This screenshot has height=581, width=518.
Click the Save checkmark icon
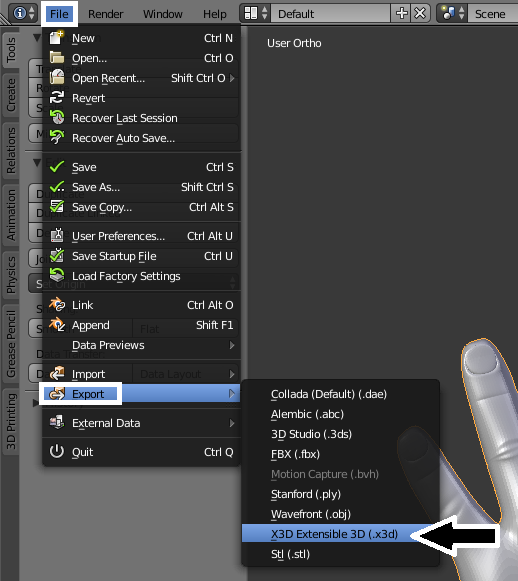(x=57, y=167)
